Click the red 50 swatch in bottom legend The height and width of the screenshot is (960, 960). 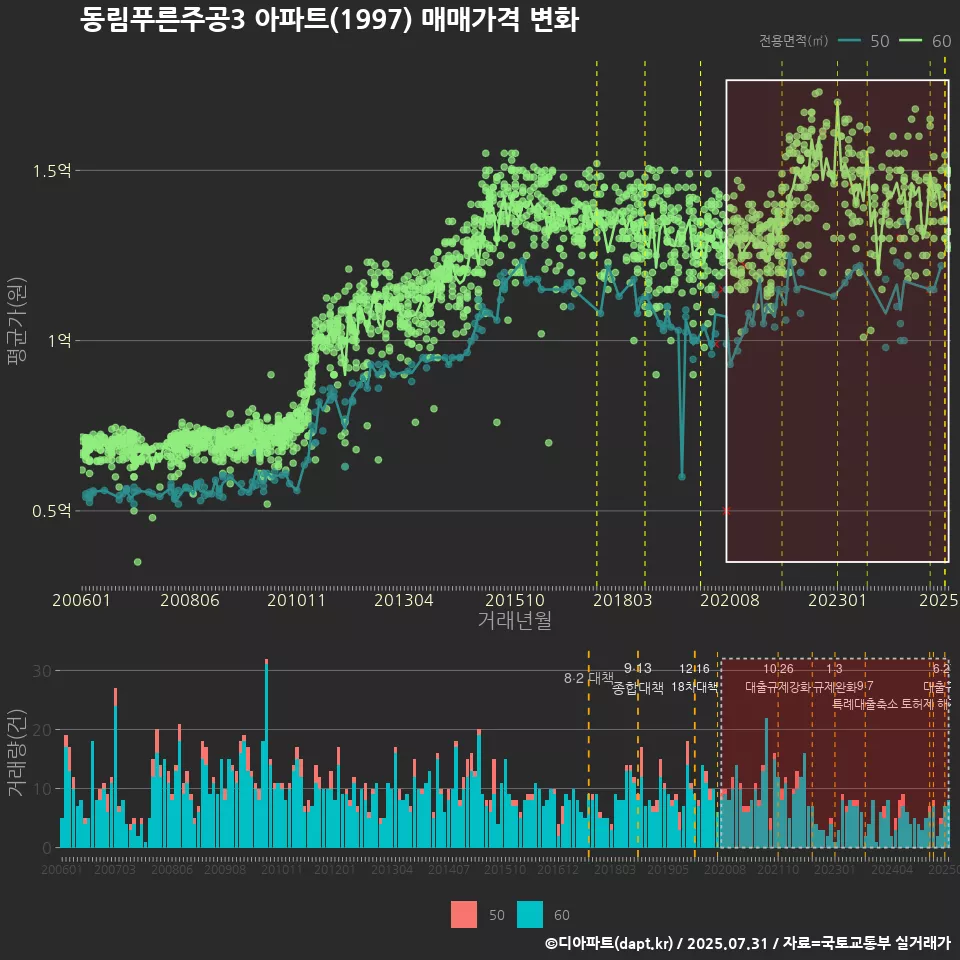click(x=464, y=915)
